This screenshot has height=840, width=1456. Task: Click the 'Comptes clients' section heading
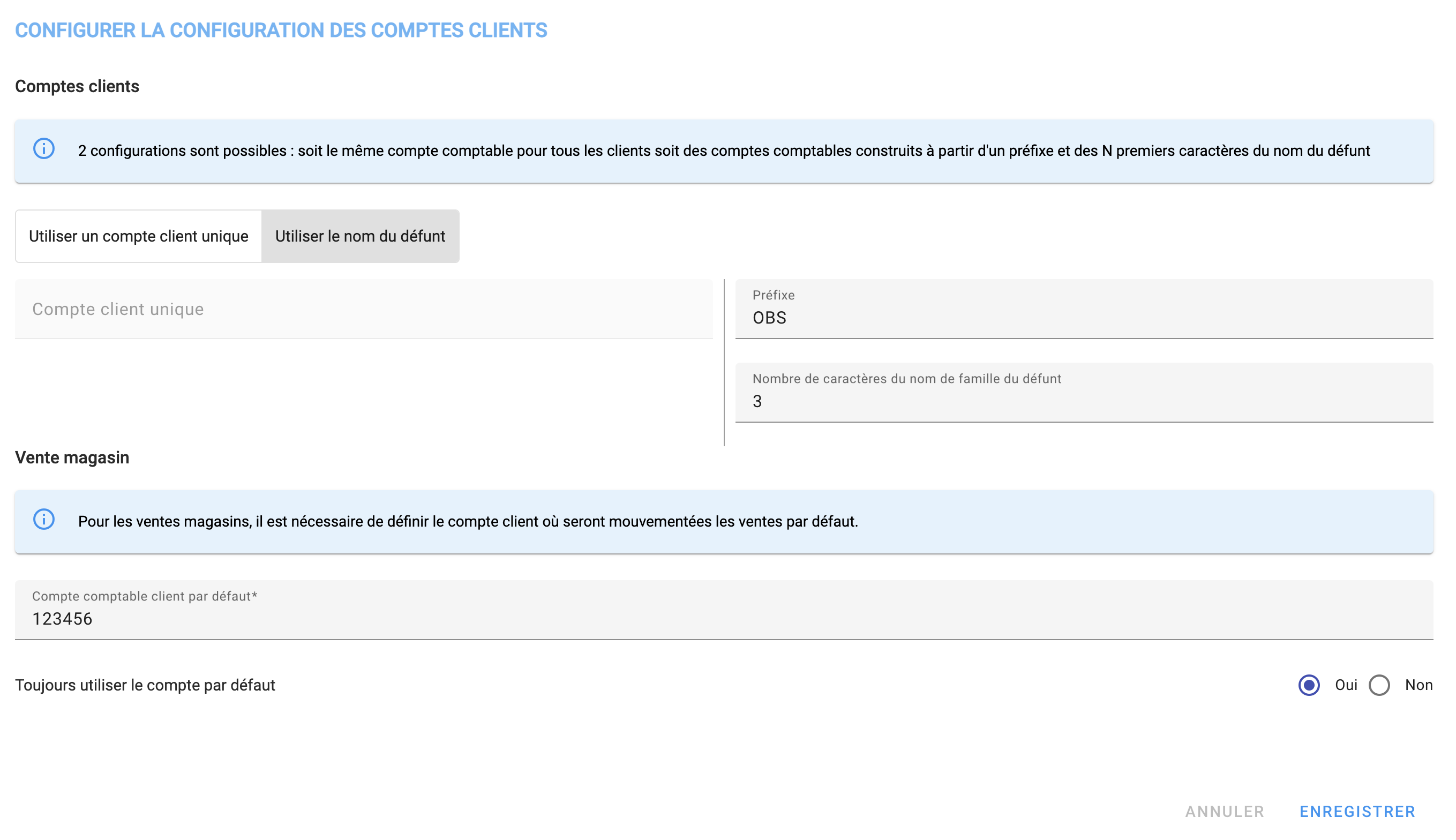pos(77,86)
